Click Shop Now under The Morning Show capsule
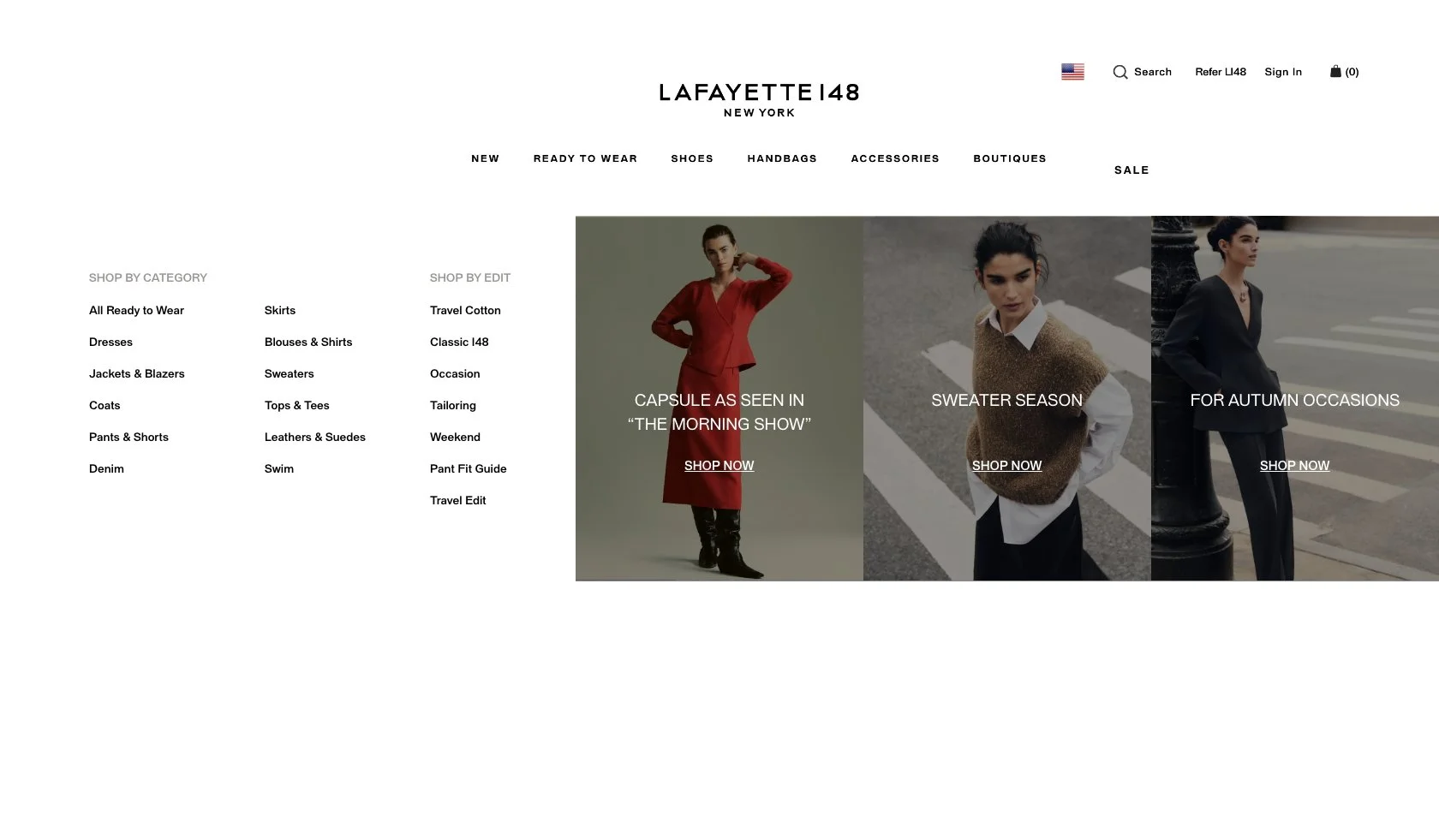The width and height of the screenshot is (1439, 840). pos(719,466)
